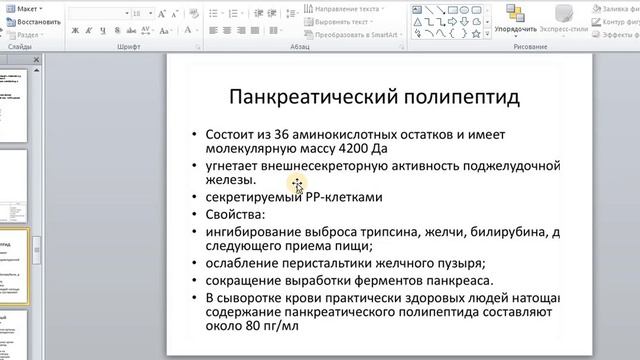Select the straight line shape

tap(429, 10)
